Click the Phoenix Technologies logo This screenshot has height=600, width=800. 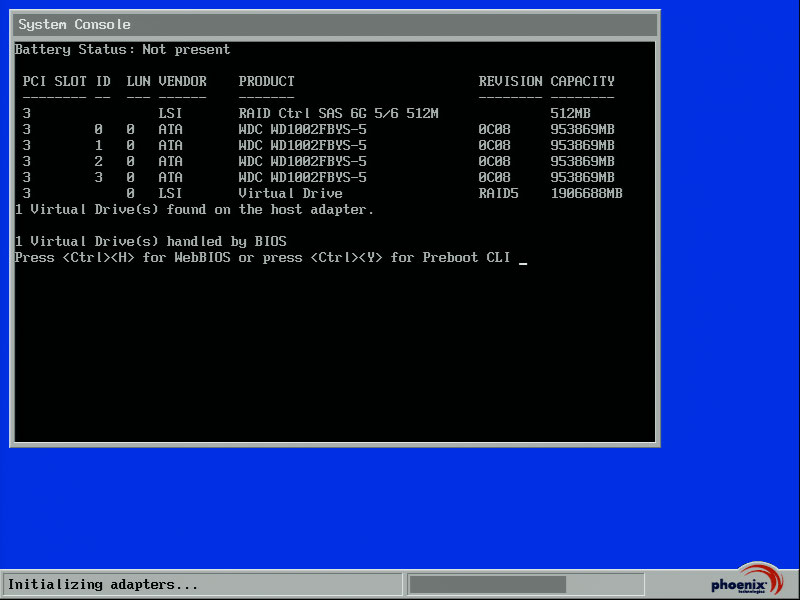coord(746,579)
